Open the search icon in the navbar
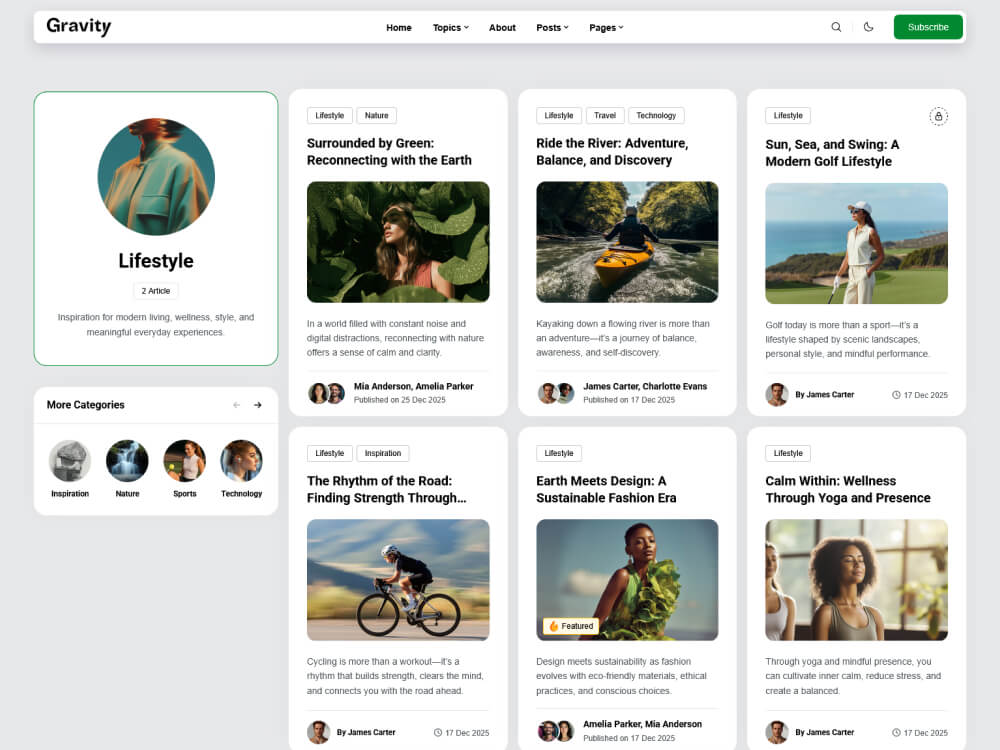This screenshot has width=1000, height=750. [x=836, y=27]
